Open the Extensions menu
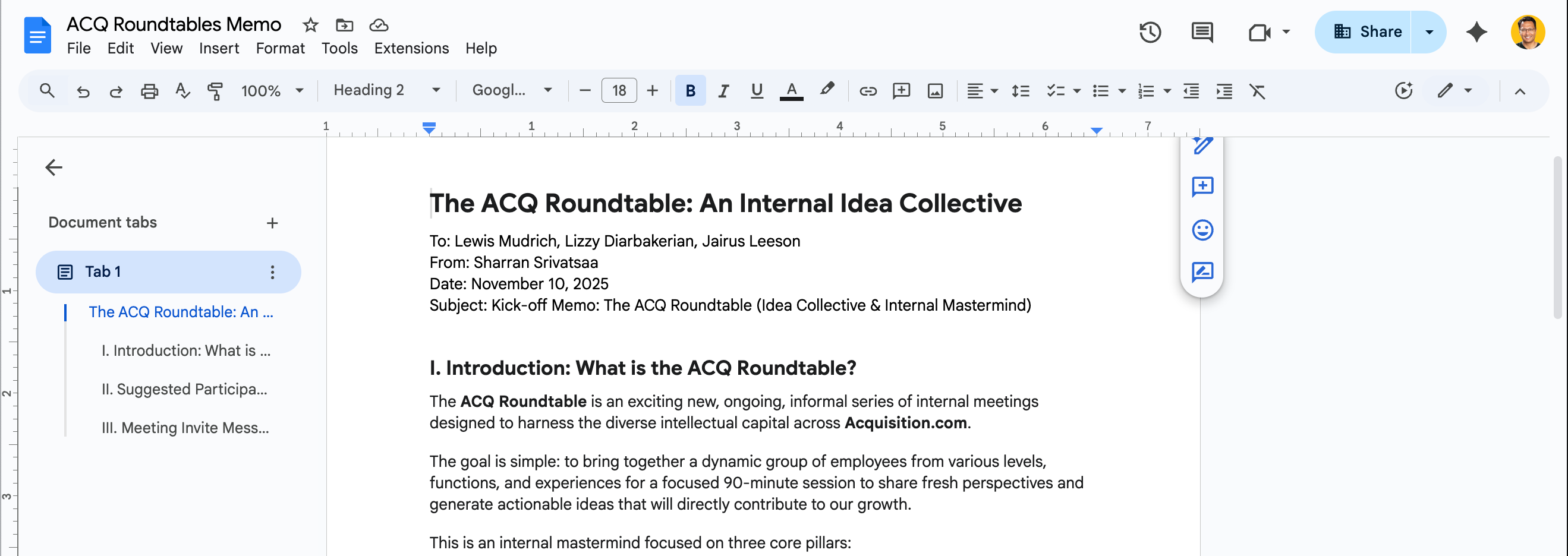This screenshot has height=556, width=1568. click(x=411, y=48)
